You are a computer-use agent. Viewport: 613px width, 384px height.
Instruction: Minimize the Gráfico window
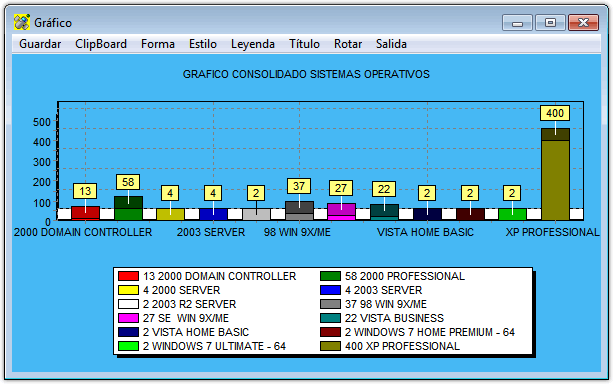click(x=517, y=23)
